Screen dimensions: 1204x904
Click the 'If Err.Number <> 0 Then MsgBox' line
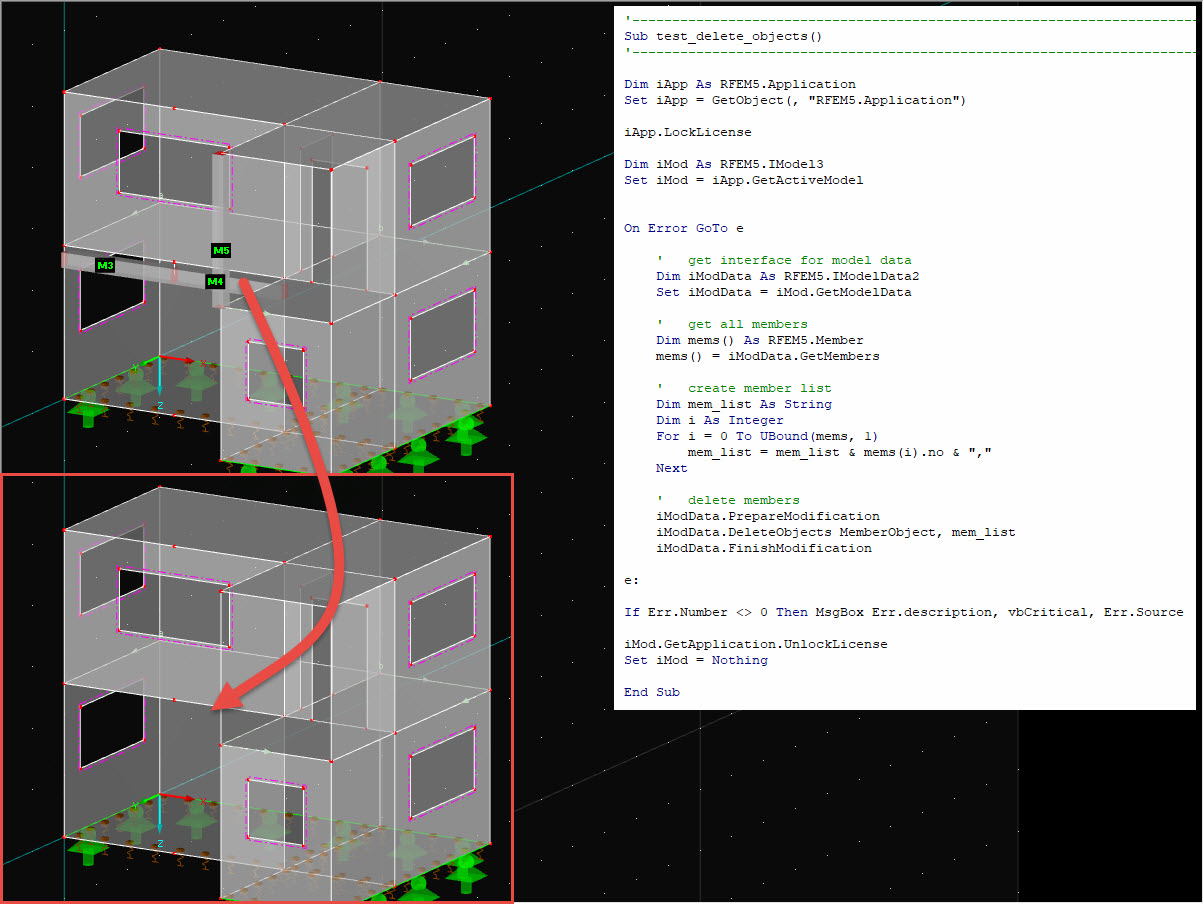coord(904,612)
